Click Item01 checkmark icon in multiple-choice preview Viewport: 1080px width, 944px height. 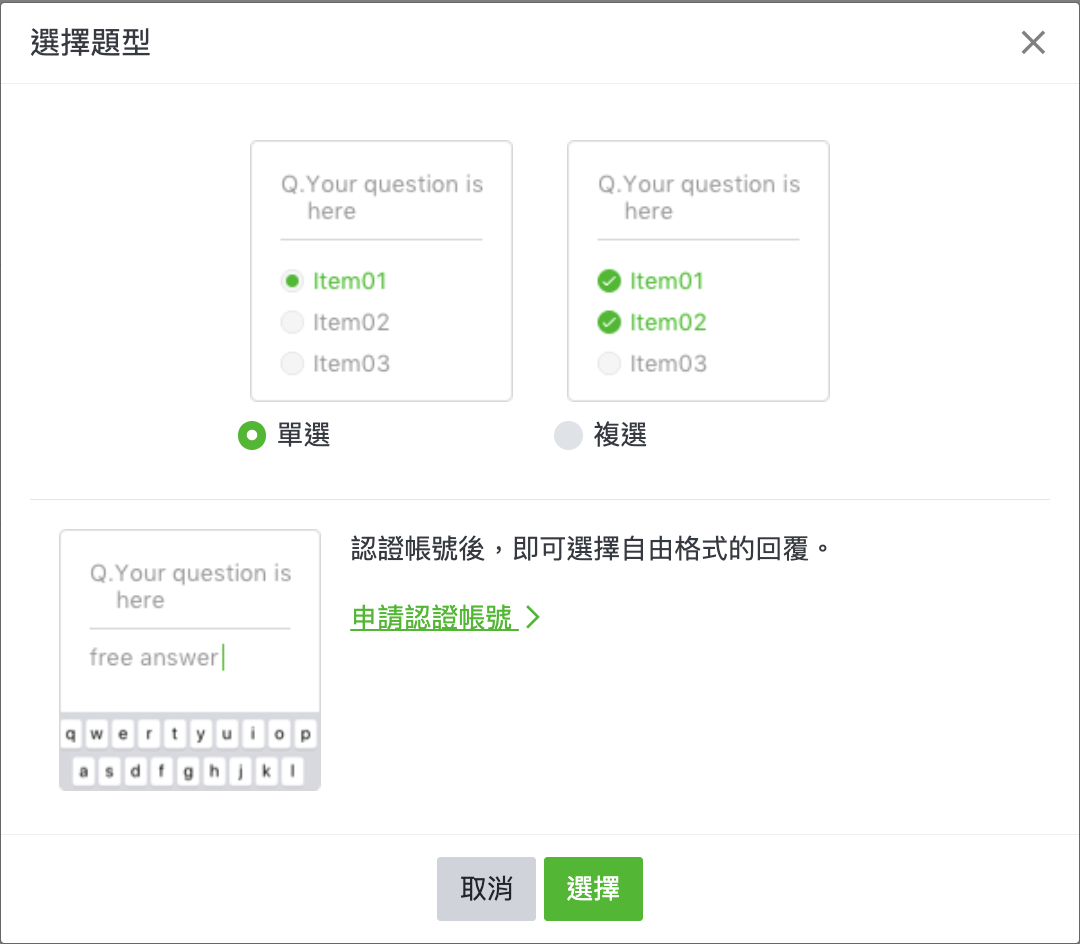[x=609, y=281]
